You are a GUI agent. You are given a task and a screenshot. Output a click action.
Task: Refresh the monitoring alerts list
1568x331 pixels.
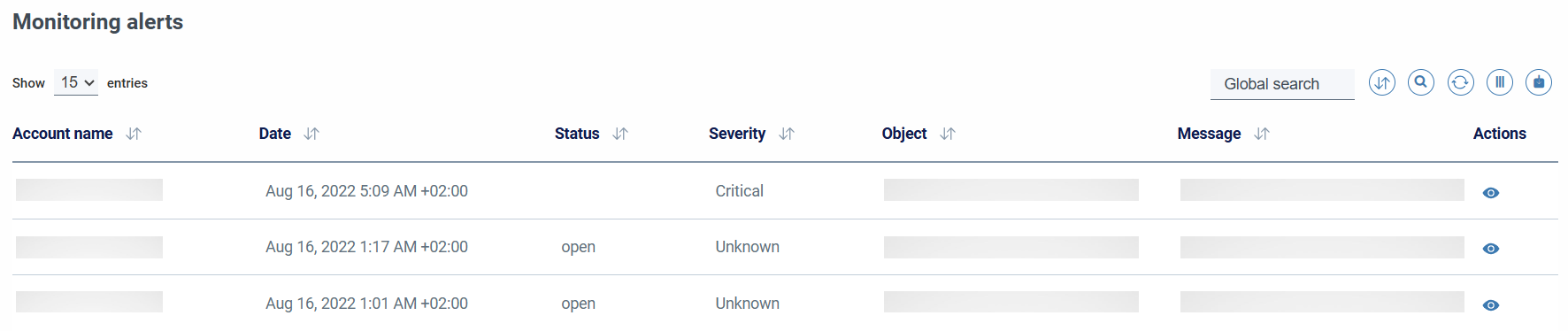click(x=1460, y=83)
